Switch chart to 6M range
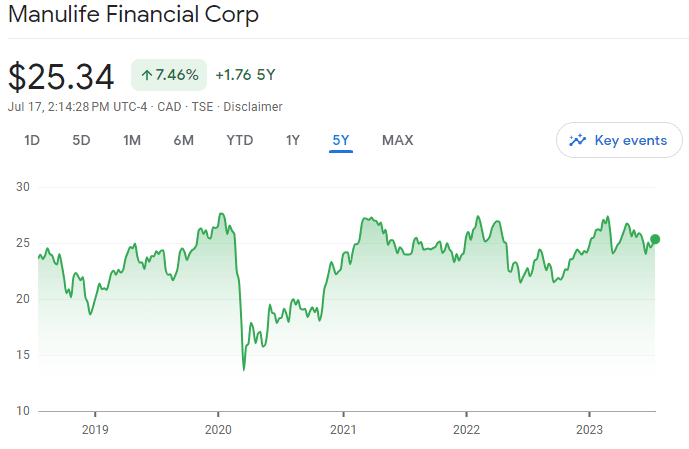The height and width of the screenshot is (449, 689). tap(183, 141)
